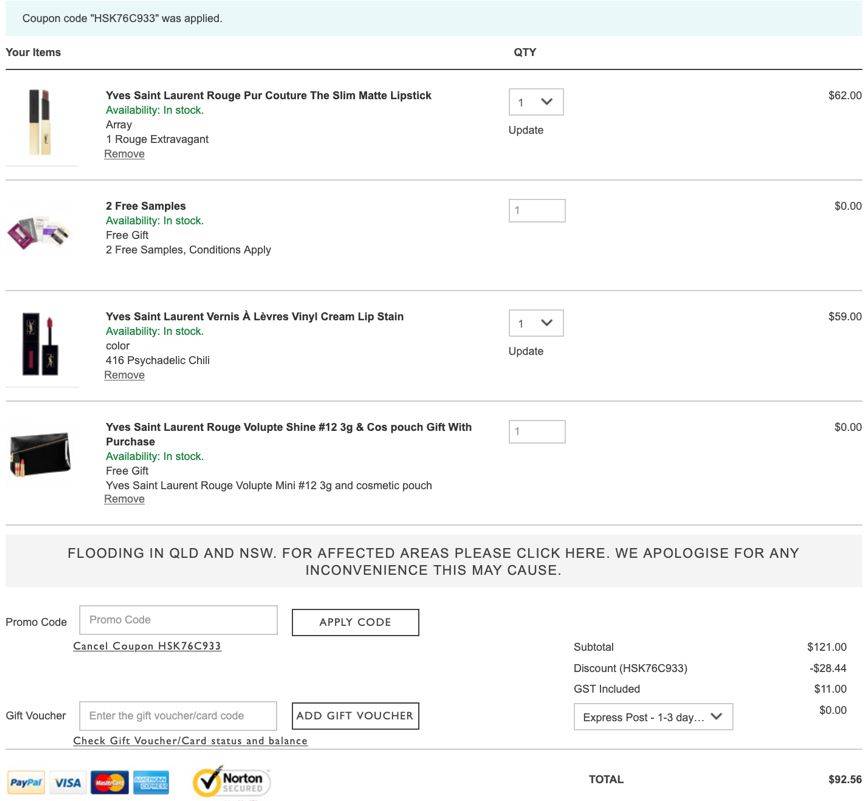Click the 2 Free Samples title

coord(146,206)
